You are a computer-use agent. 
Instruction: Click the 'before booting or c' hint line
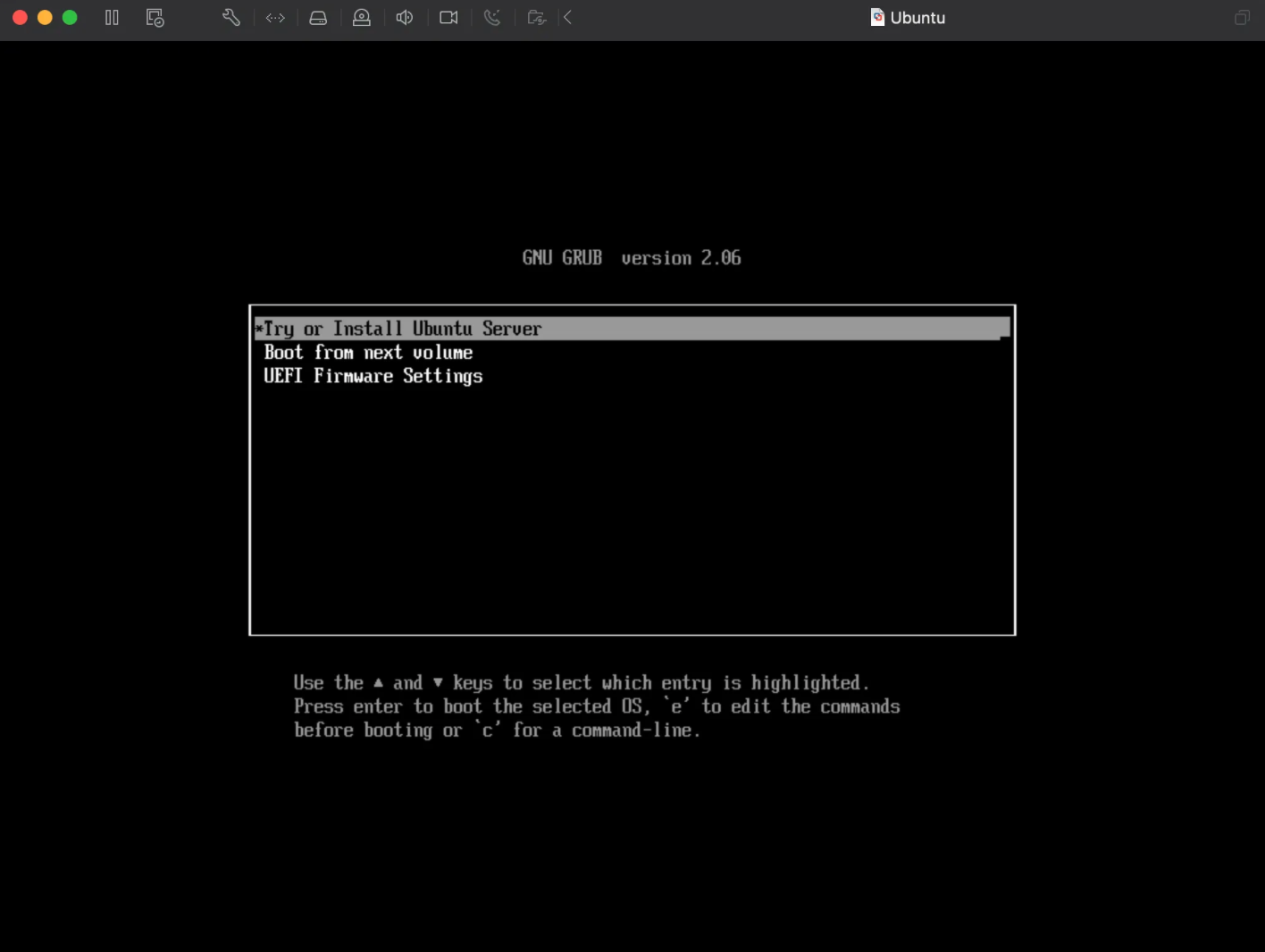pos(497,731)
